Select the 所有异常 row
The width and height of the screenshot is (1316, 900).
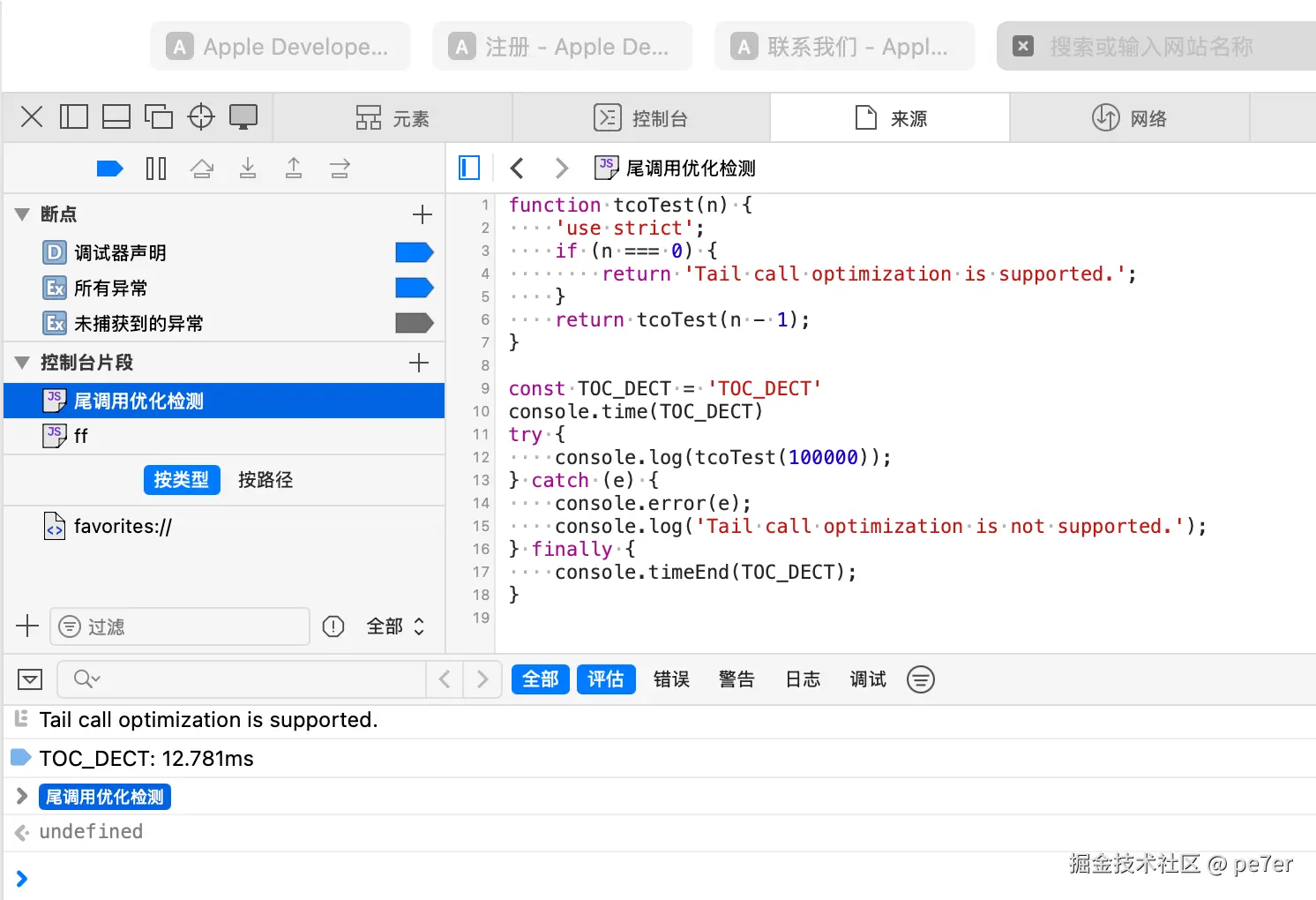click(224, 289)
